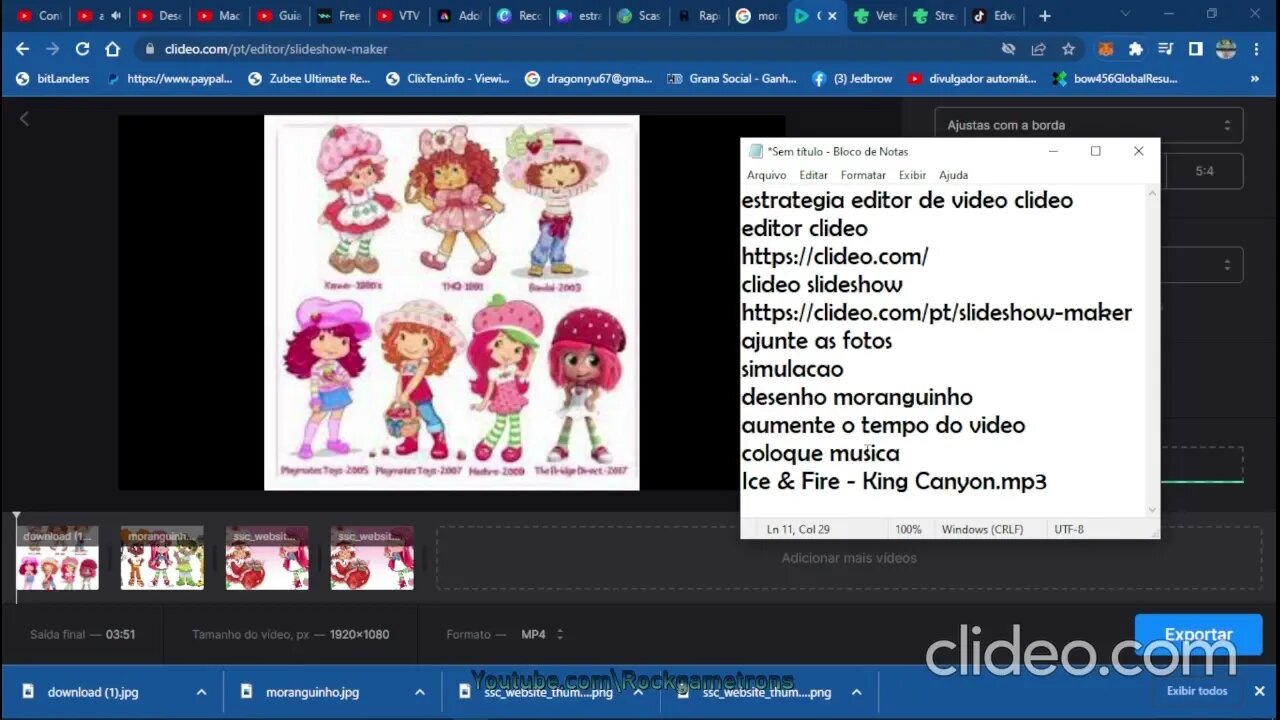Open Notepad Arquivo menu
Screen dimensions: 1280x720
pyautogui.click(x=766, y=175)
